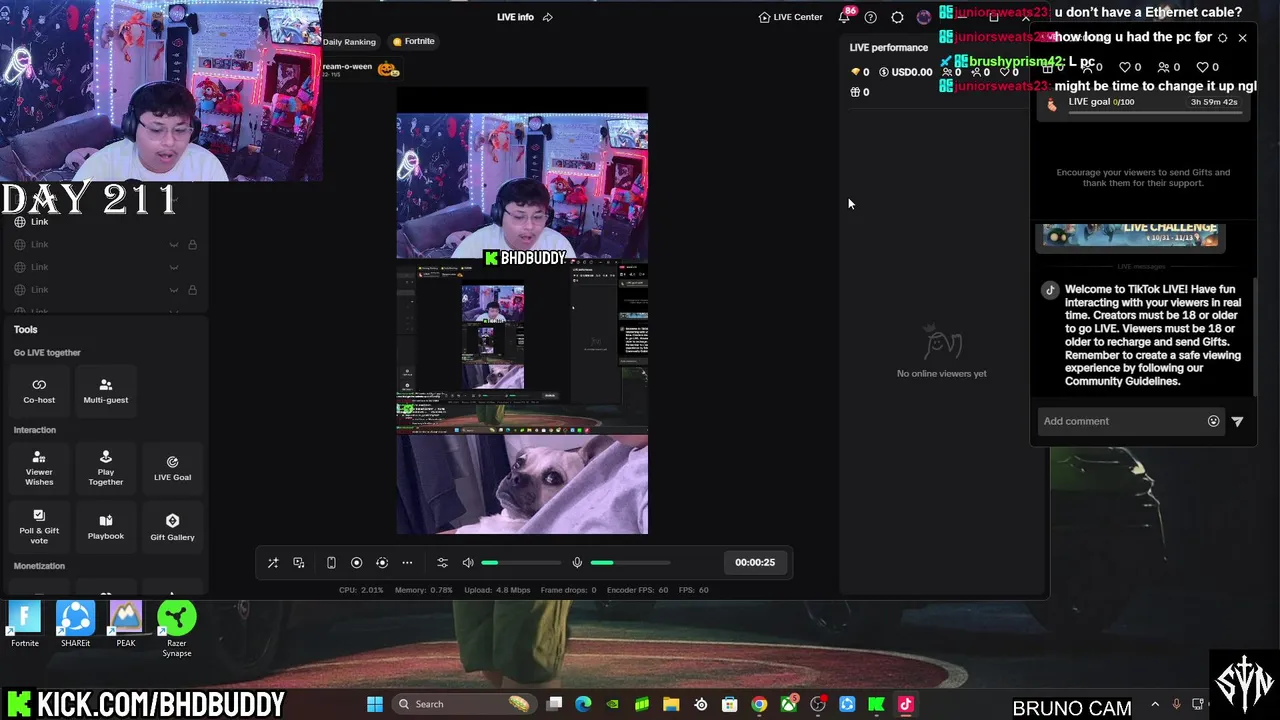This screenshot has height=720, width=1280.
Task: Expand the second Link row chevron
Action: (x=173, y=245)
